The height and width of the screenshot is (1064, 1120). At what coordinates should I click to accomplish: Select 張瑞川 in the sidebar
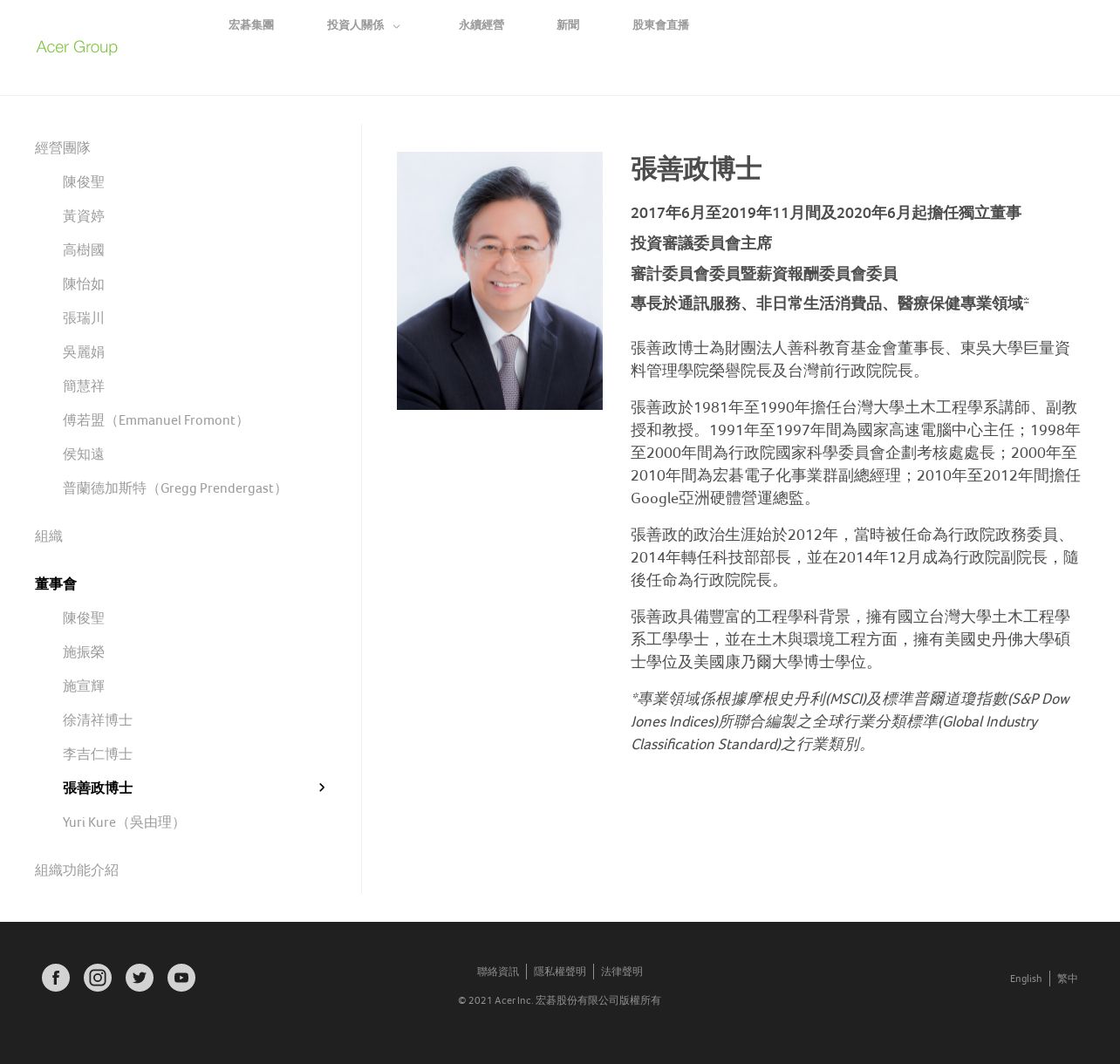pyautogui.click(x=84, y=317)
